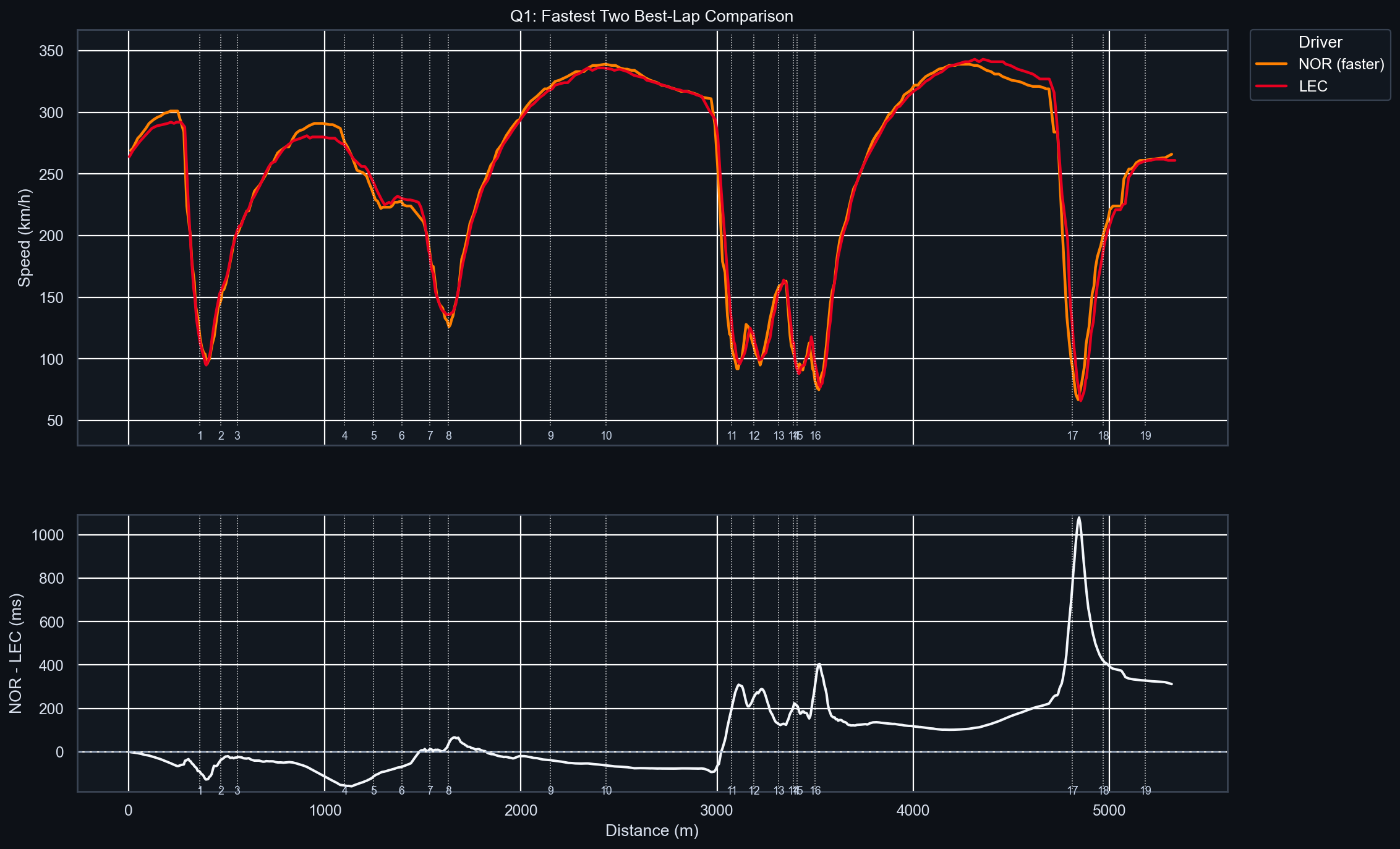Select the 350 tick on the speed axis

point(51,51)
